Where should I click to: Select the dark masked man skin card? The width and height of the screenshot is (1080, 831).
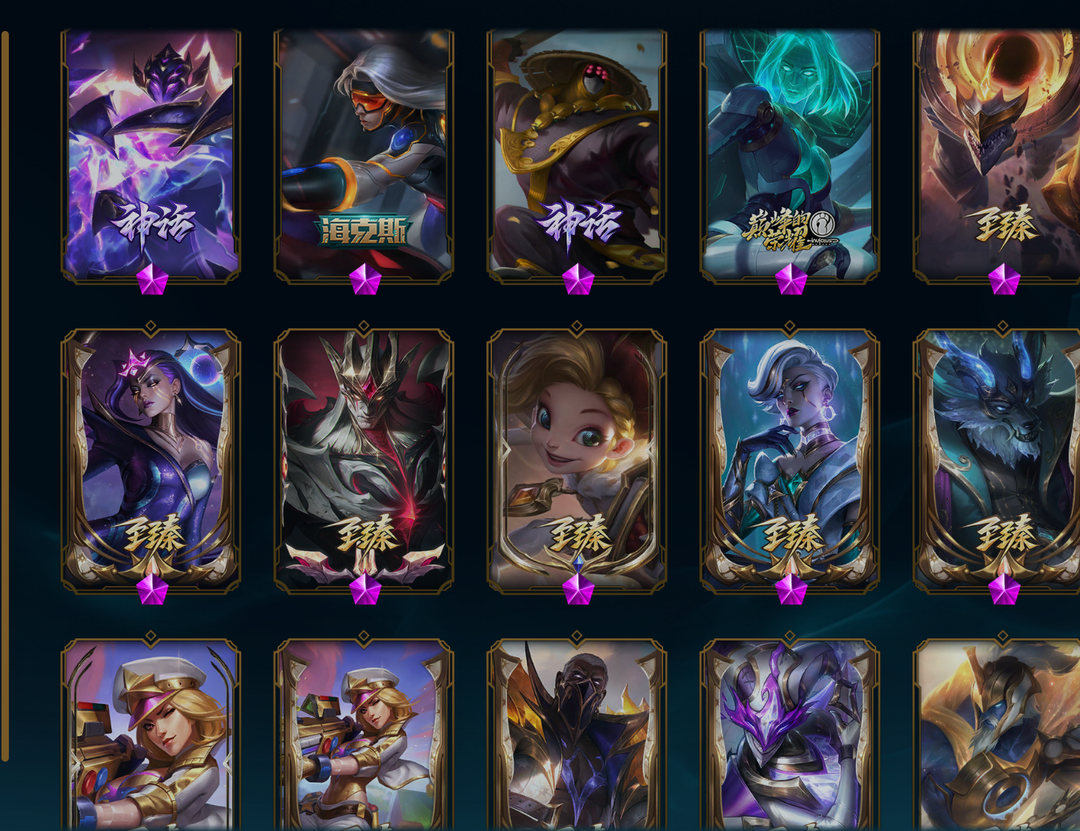point(577,735)
